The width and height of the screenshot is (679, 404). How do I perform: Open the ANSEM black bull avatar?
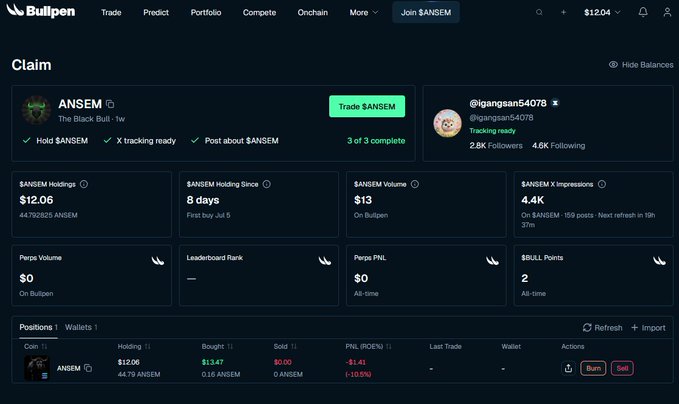tap(36, 110)
